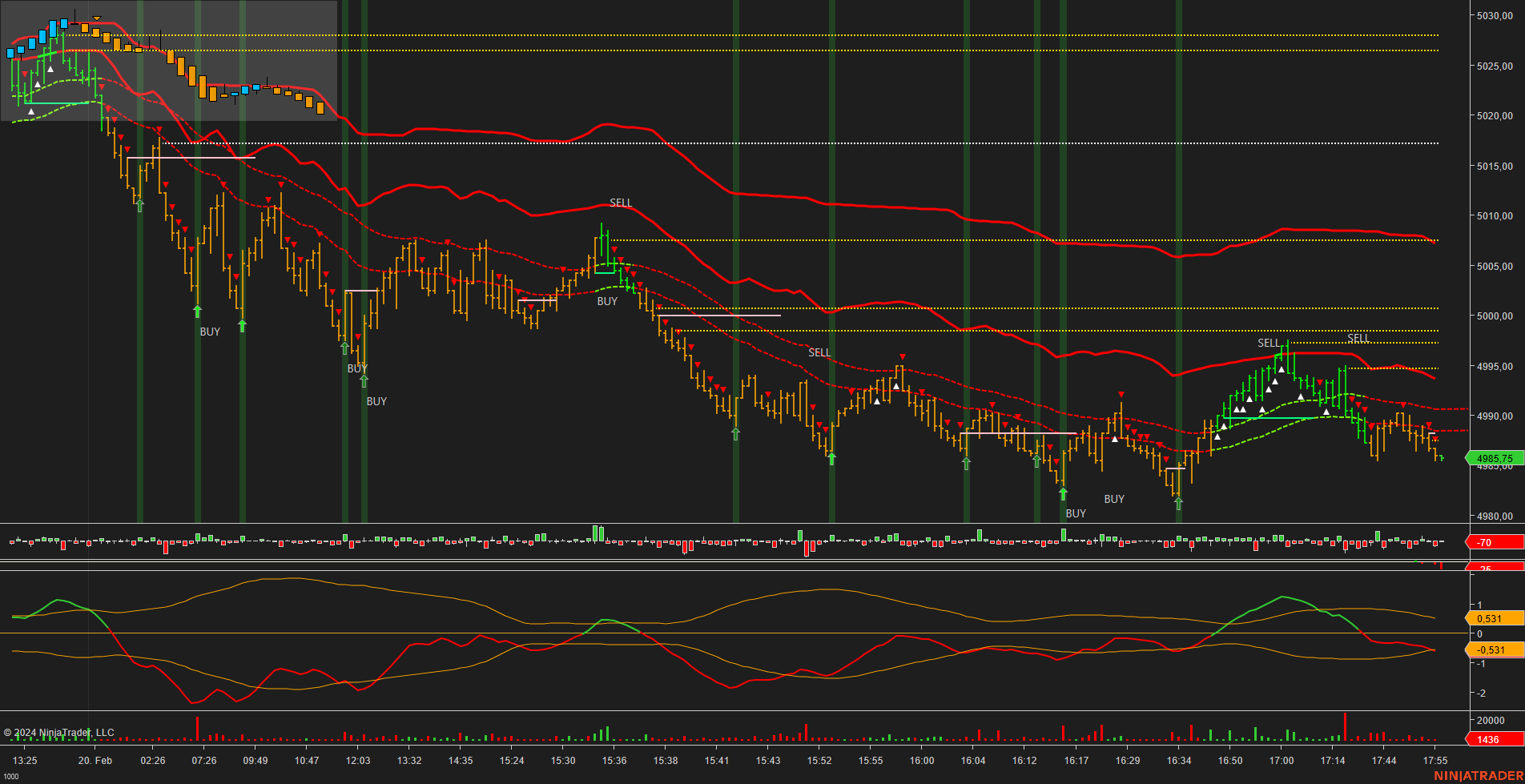The width and height of the screenshot is (1525, 784).
Task: Click the BUY label above the 16:29 time
Action: pos(1114,500)
